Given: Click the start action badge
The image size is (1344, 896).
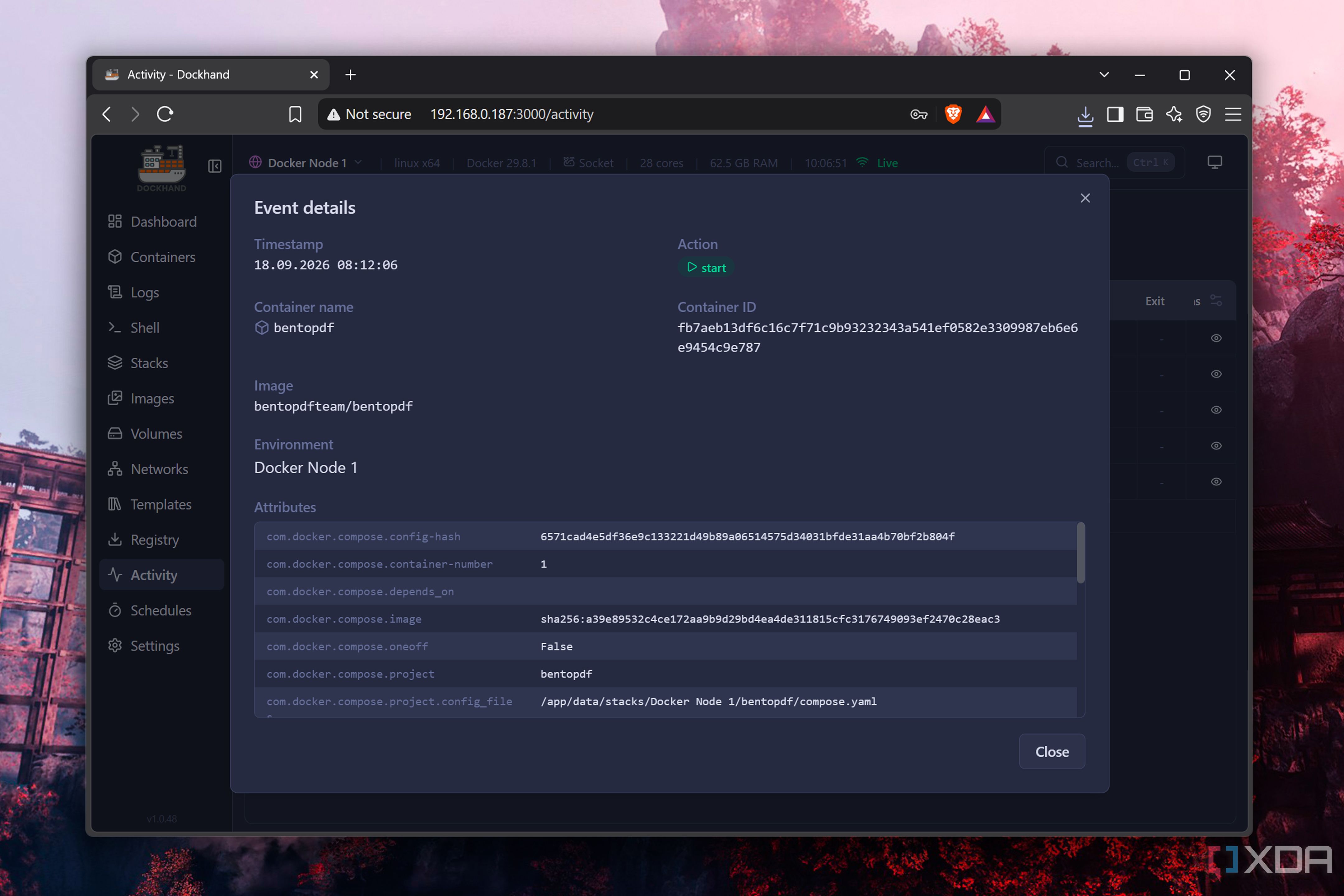Looking at the screenshot, I should pyautogui.click(x=706, y=268).
